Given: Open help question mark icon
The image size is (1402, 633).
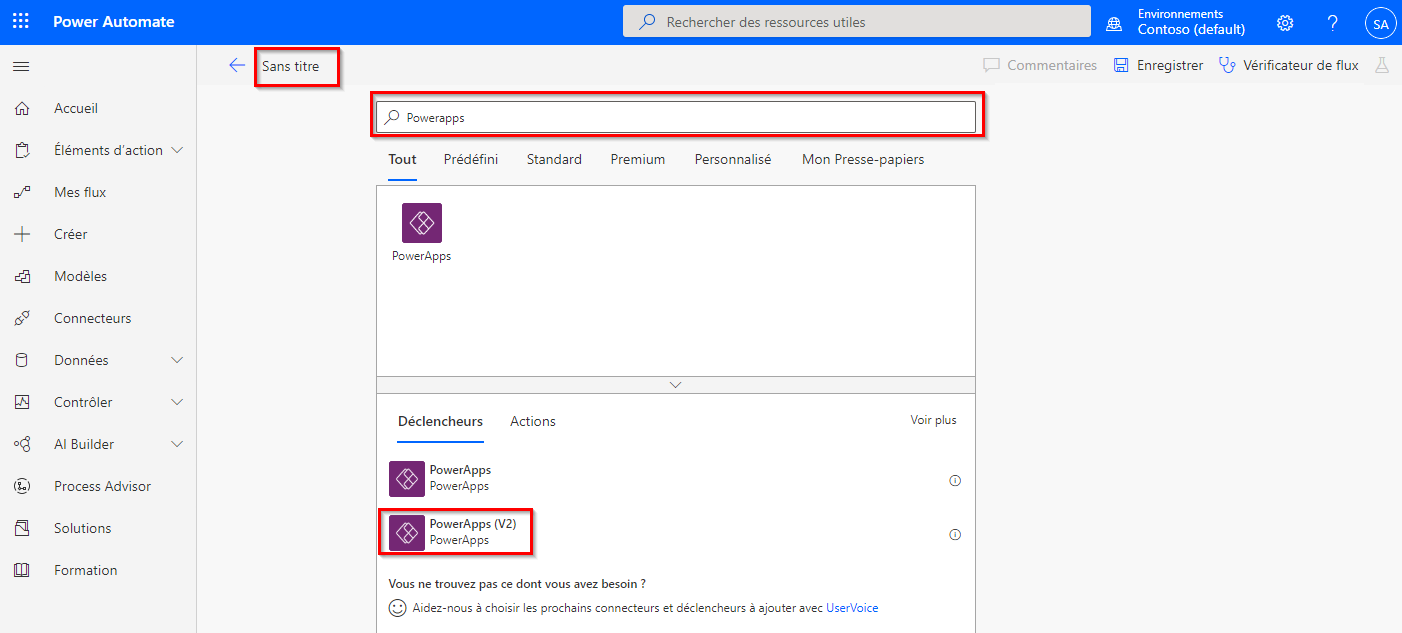Looking at the screenshot, I should coord(1332,23).
